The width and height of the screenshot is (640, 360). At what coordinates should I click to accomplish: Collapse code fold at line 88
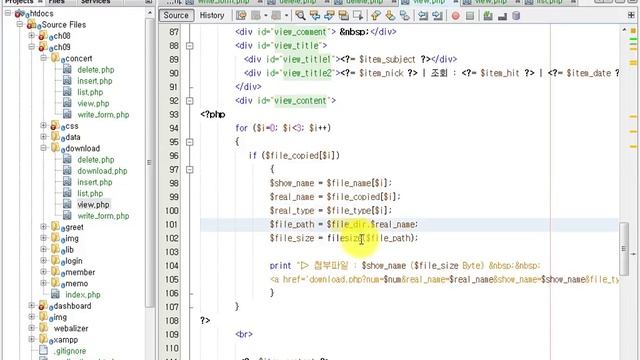(x=189, y=46)
